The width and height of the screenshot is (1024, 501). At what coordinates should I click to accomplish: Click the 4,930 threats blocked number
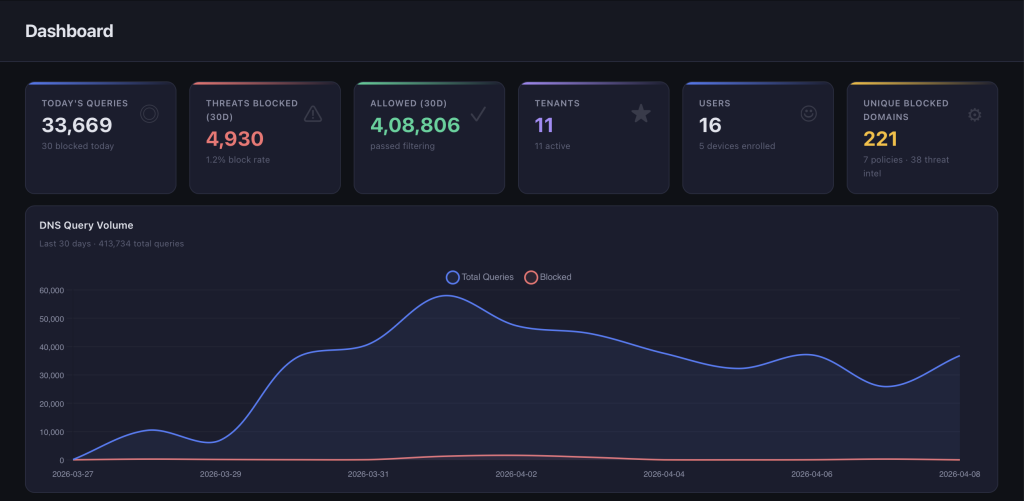coord(234,139)
